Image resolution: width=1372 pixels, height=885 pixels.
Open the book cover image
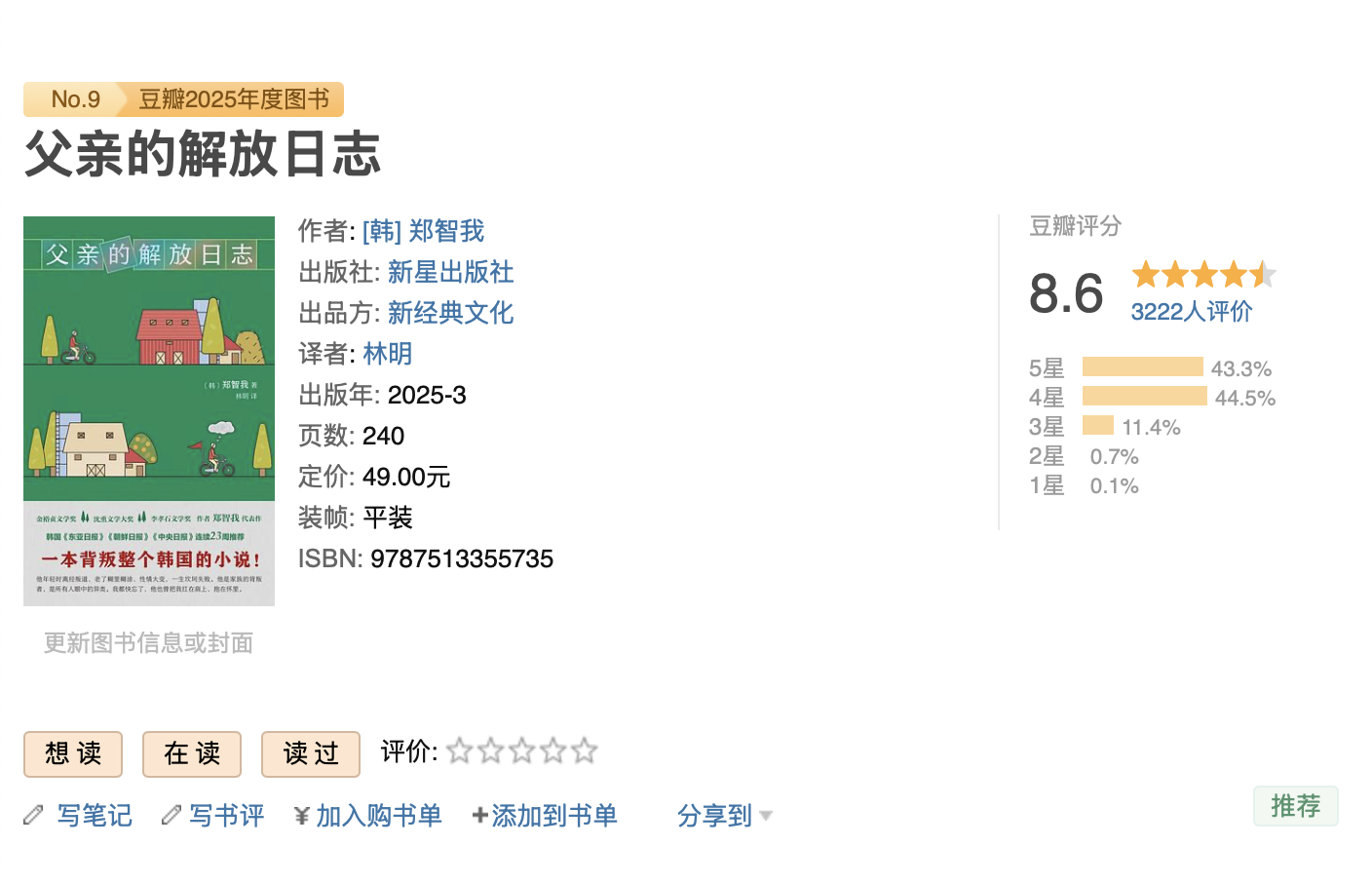[149, 410]
